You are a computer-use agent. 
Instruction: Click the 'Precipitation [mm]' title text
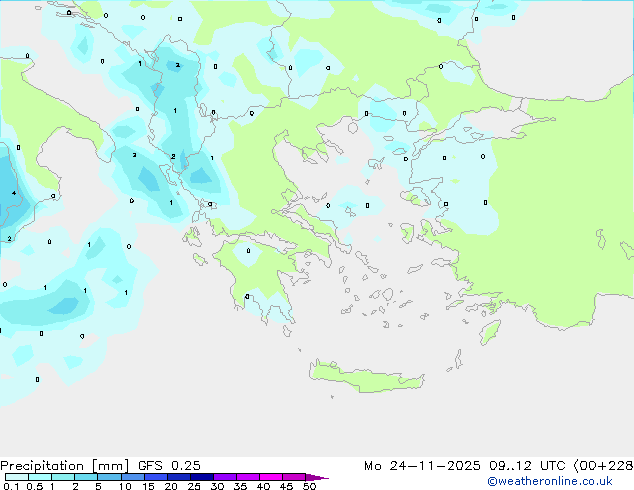64,466
